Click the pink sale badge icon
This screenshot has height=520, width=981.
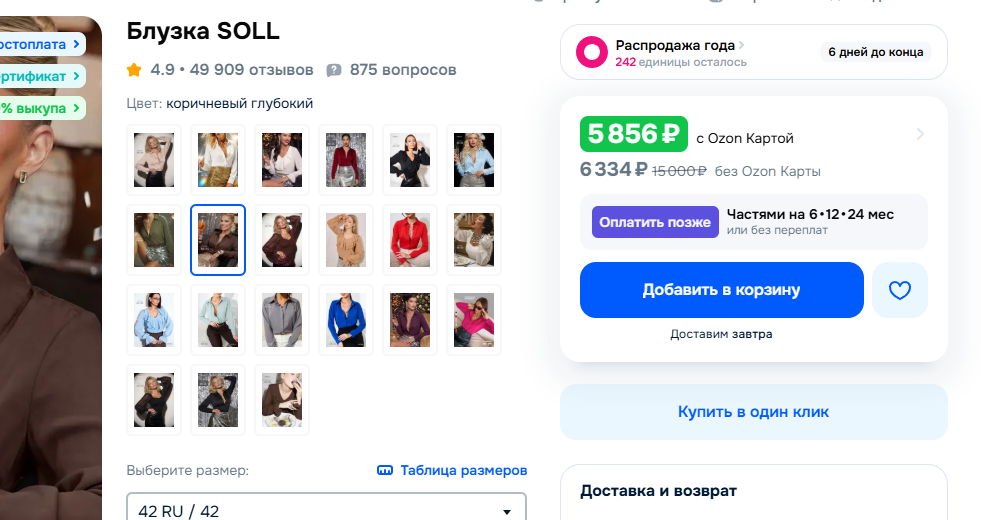click(x=593, y=52)
